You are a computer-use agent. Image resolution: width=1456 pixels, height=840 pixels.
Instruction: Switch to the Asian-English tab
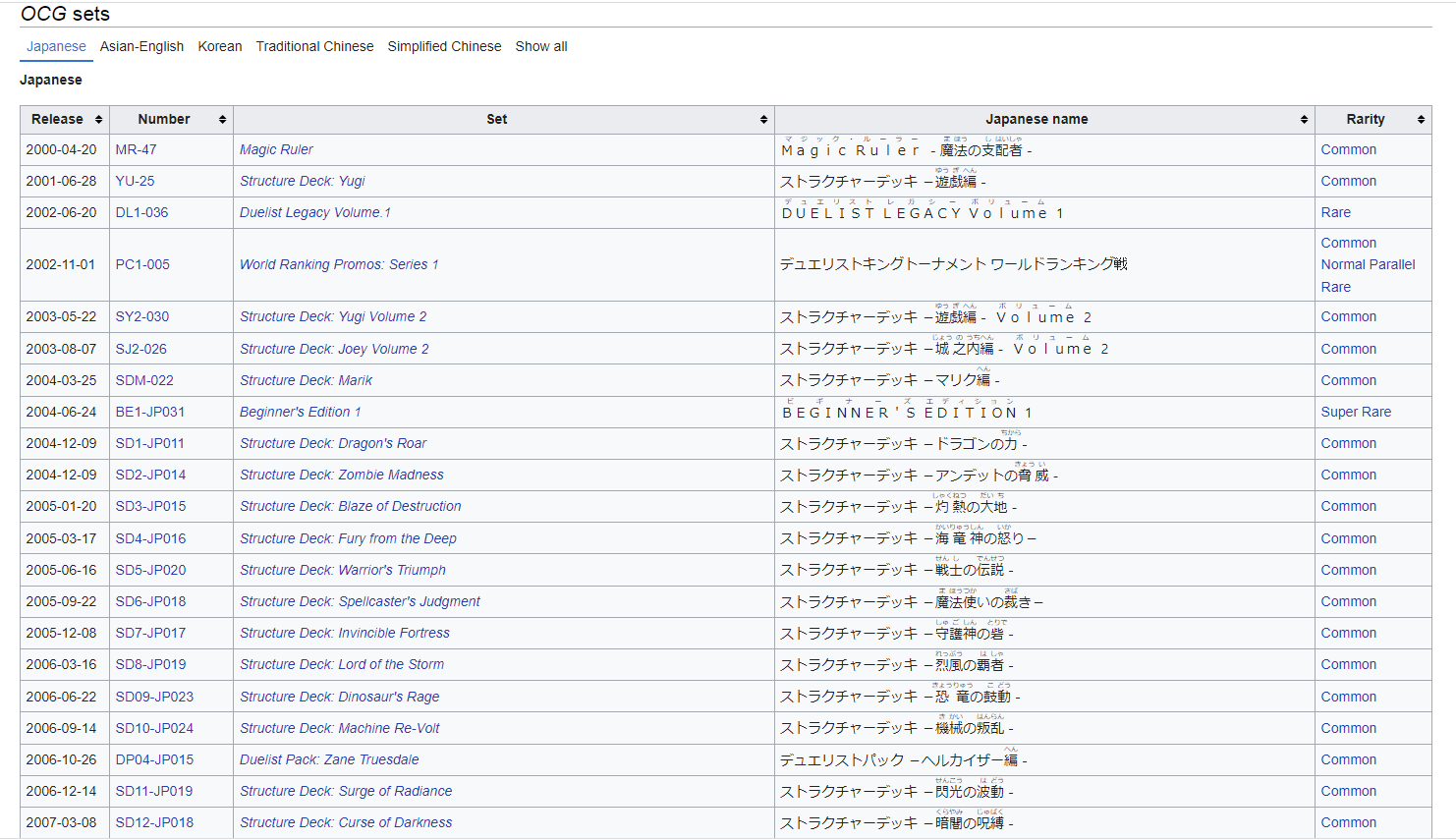click(141, 46)
